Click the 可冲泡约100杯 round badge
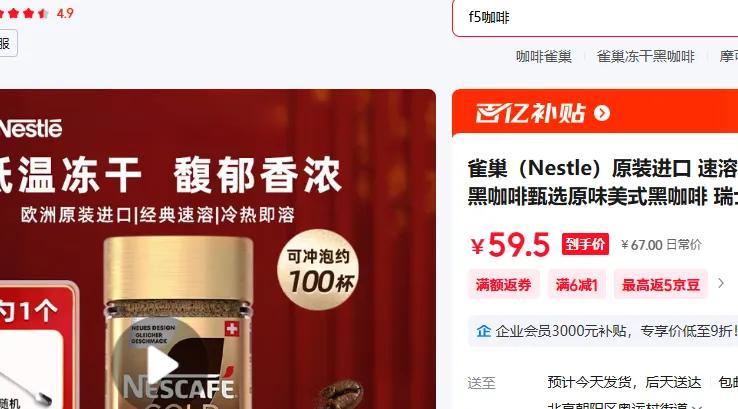The height and width of the screenshot is (409, 738). point(318,269)
